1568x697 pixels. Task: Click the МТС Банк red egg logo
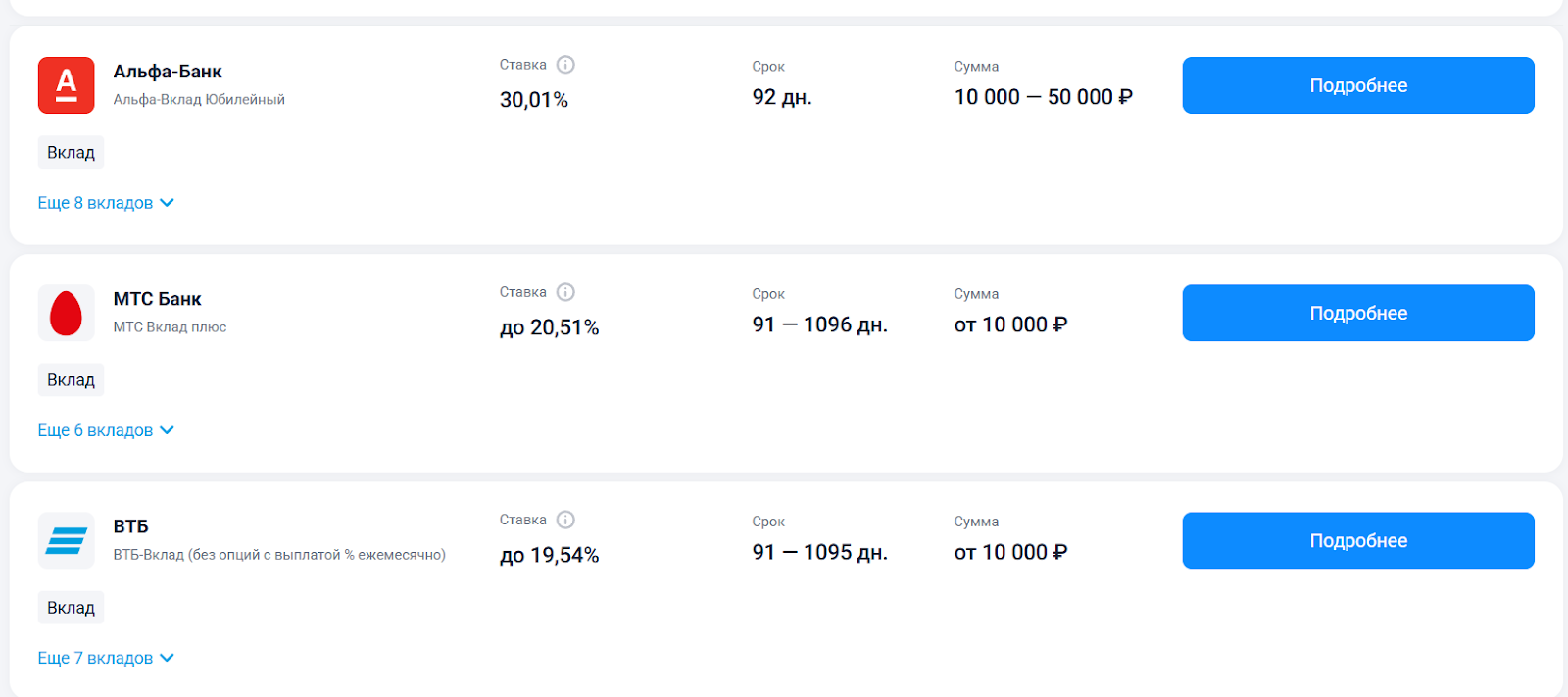pyautogui.click(x=67, y=313)
